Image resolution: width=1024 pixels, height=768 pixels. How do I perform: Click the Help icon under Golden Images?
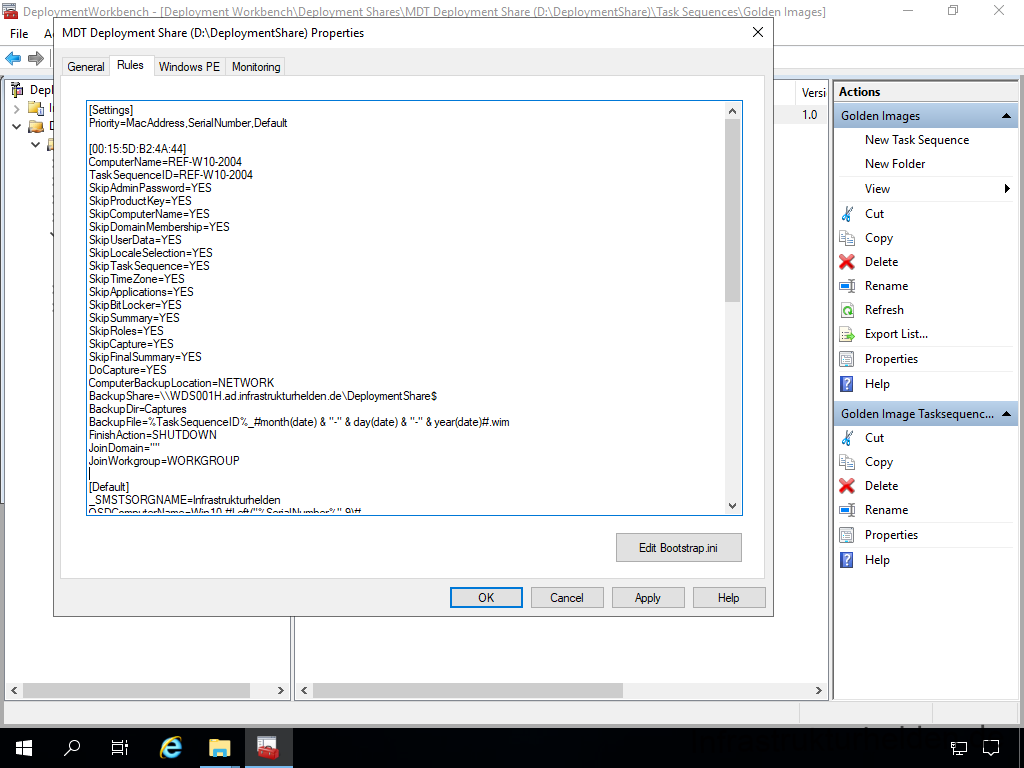[x=847, y=384]
